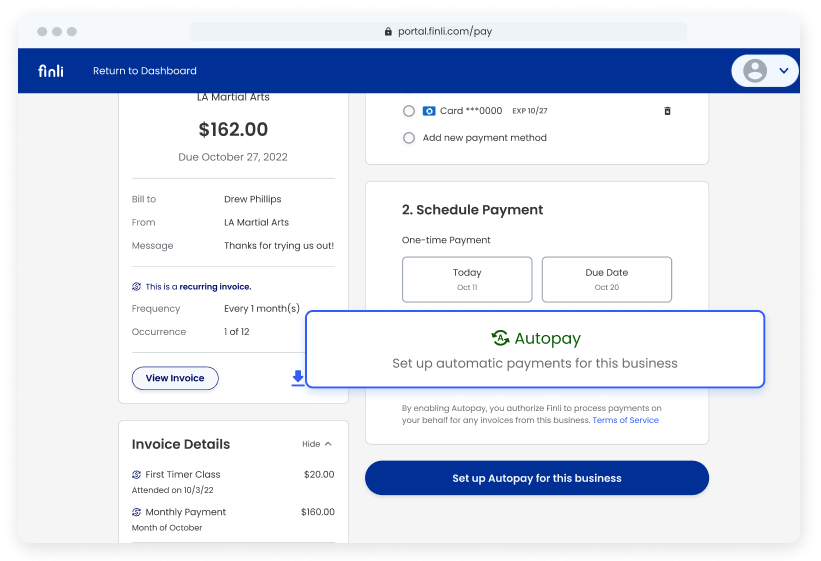This screenshot has width=821, height=561.
Task: Expand the account dropdown chevron
Action: pos(783,71)
